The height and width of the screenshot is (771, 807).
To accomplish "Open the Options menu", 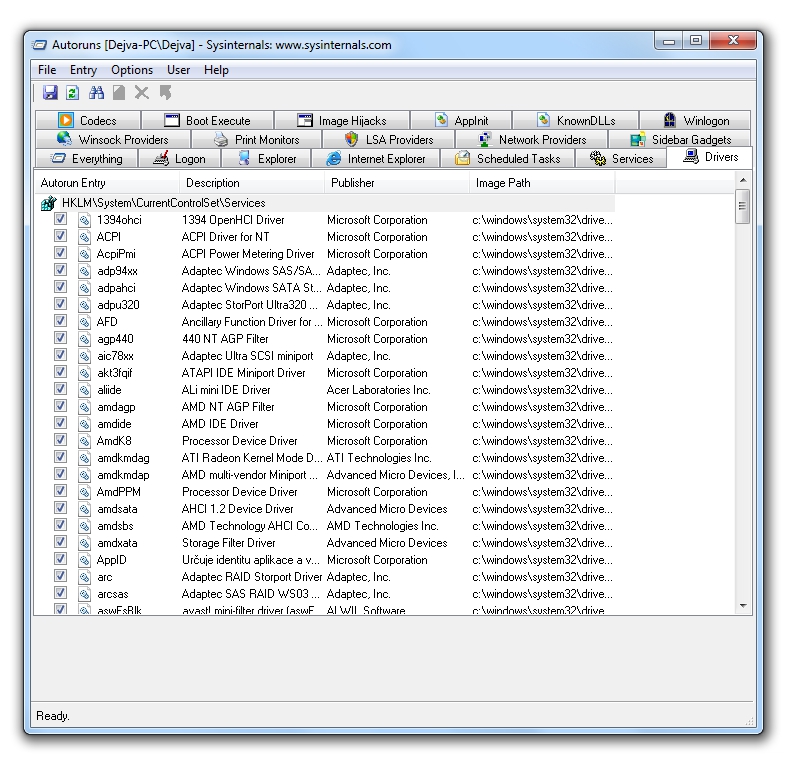I will coord(132,70).
